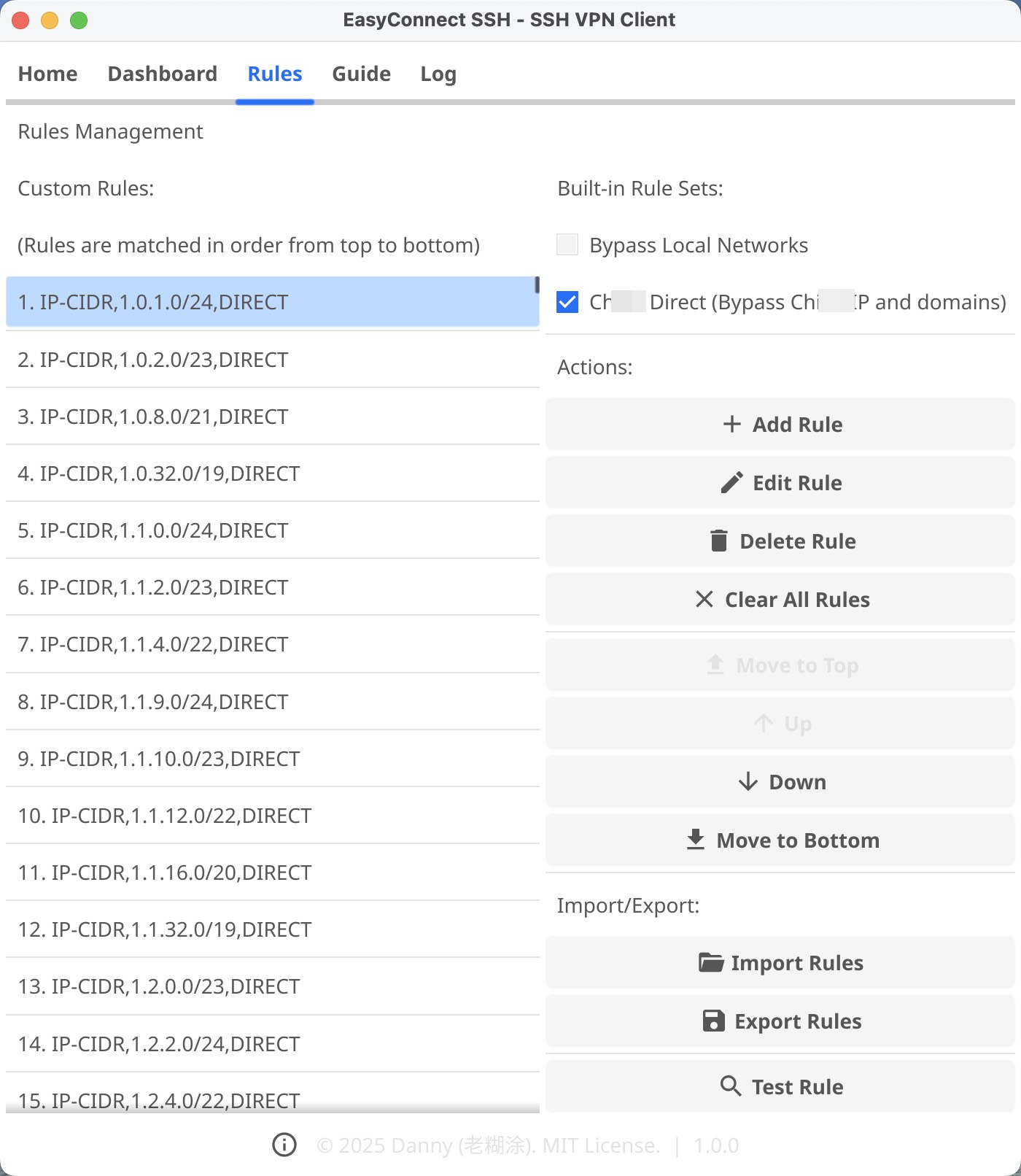Click the custom rules list scrollbar thumb
The height and width of the screenshot is (1176, 1021).
537,285
